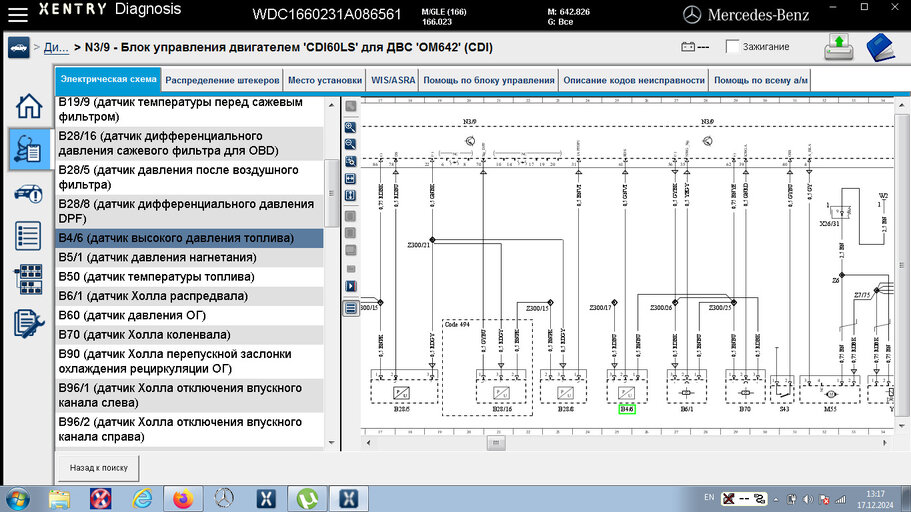The width and height of the screenshot is (911, 512).
Task: Click the Назад к поиску button
Action: tap(98, 467)
